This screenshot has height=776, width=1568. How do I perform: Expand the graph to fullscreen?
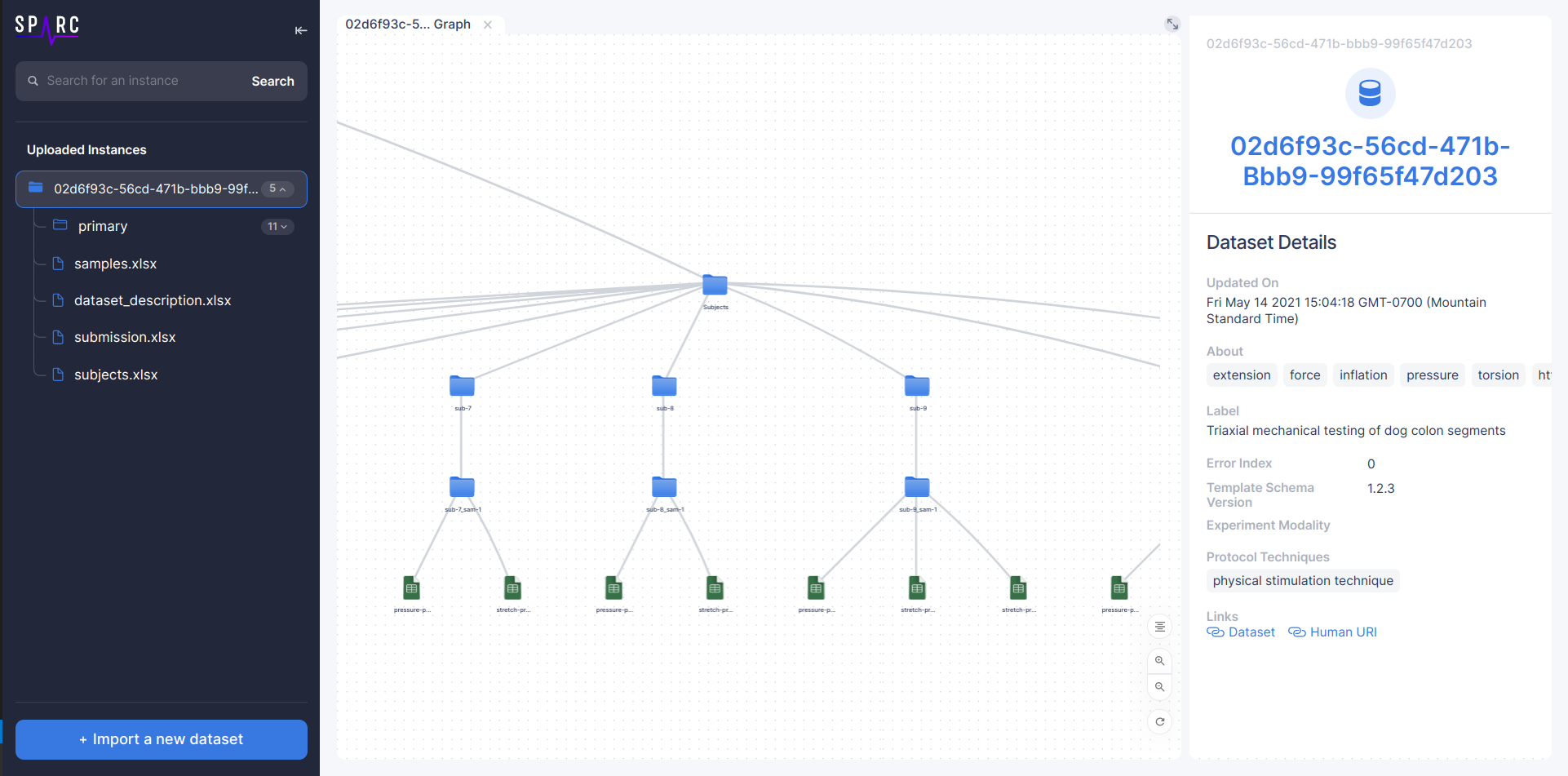tap(1172, 24)
